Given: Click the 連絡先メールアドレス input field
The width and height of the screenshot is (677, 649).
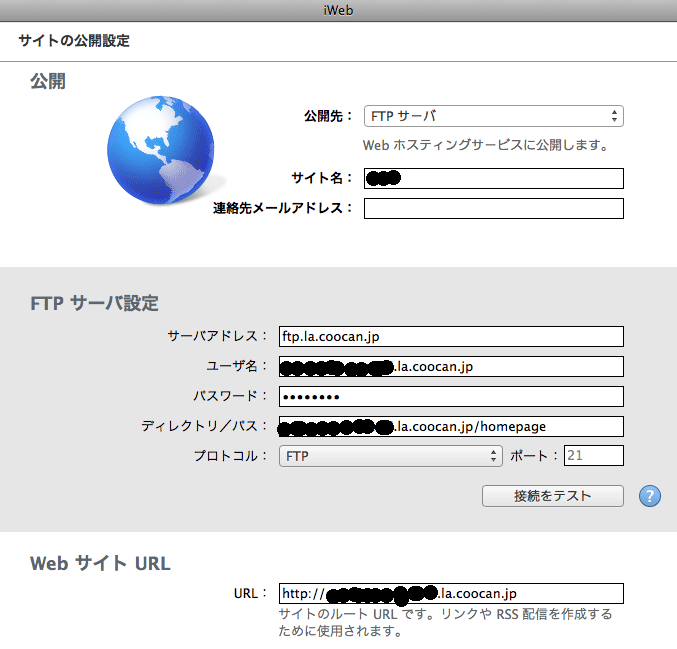Looking at the screenshot, I should click(494, 209).
